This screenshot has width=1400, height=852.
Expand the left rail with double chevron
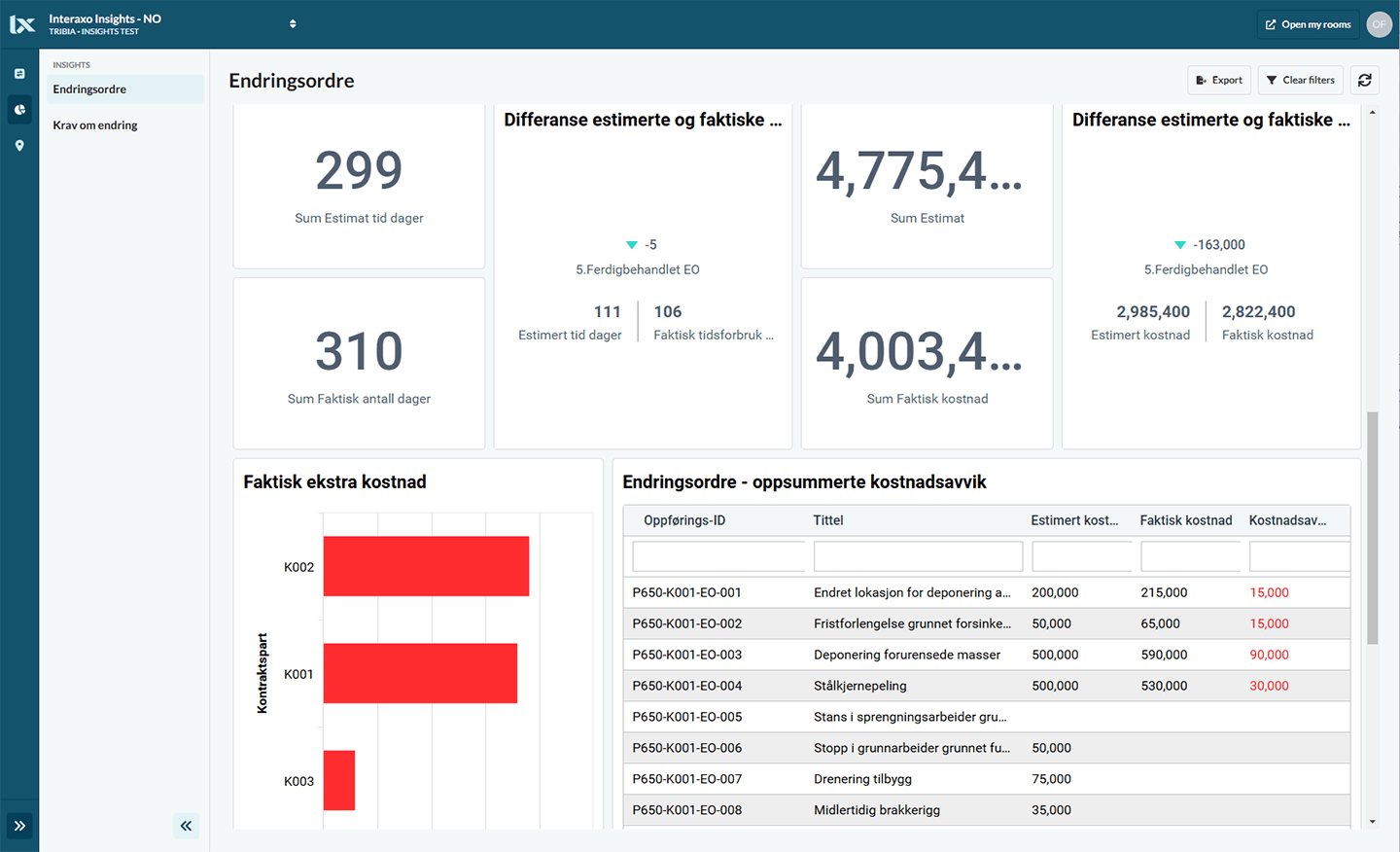[x=19, y=826]
